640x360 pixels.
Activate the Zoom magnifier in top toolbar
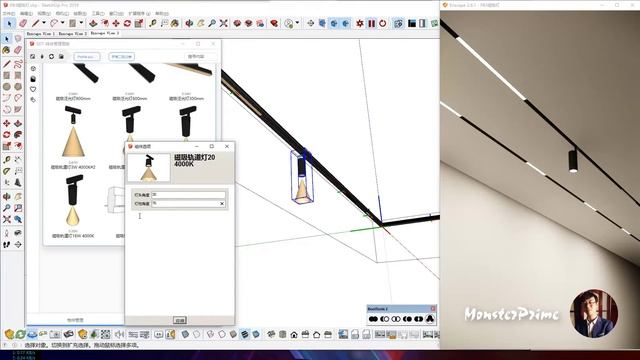(x=212, y=24)
